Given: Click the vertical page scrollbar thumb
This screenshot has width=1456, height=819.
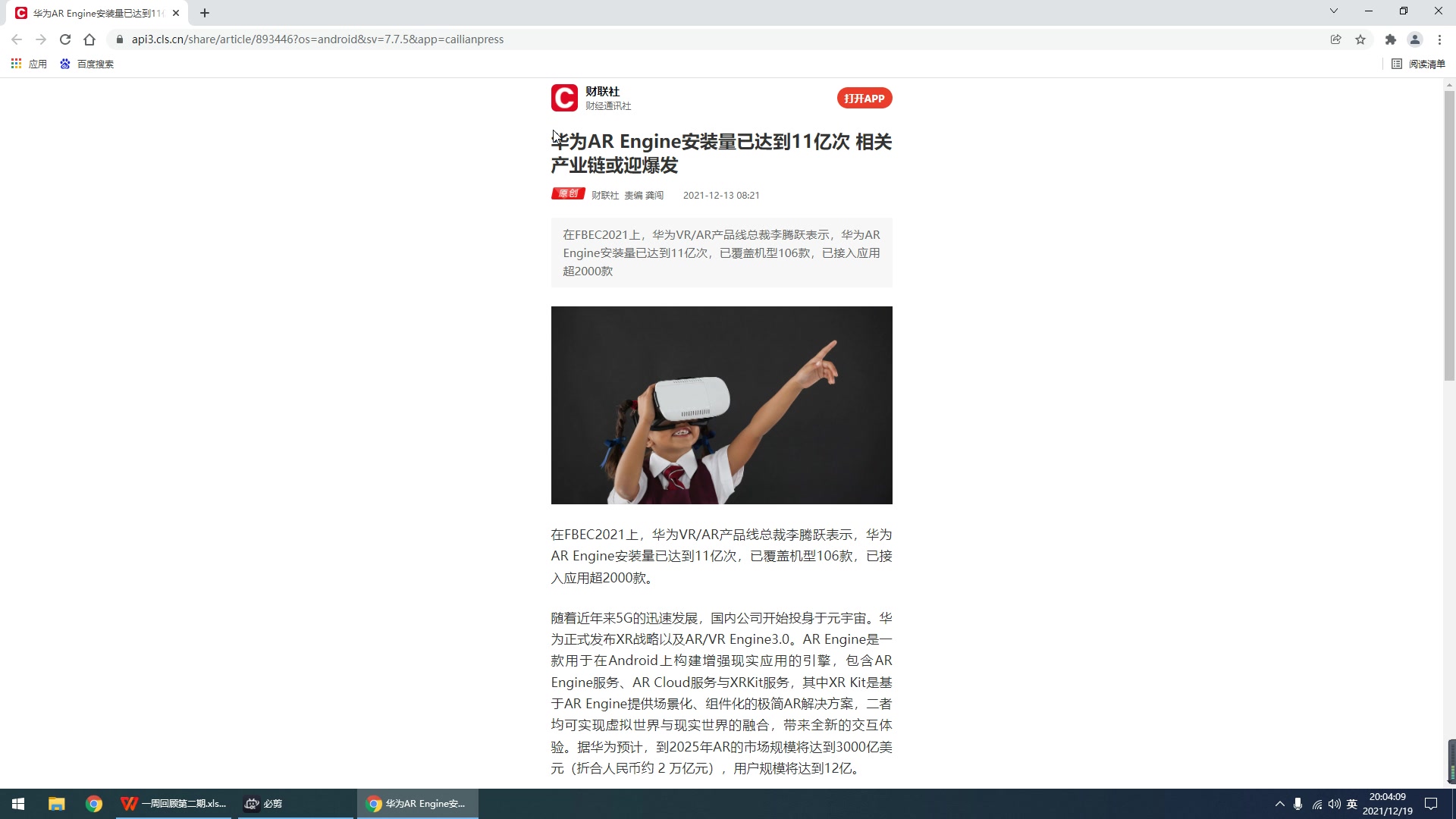Looking at the screenshot, I should 1449,235.
